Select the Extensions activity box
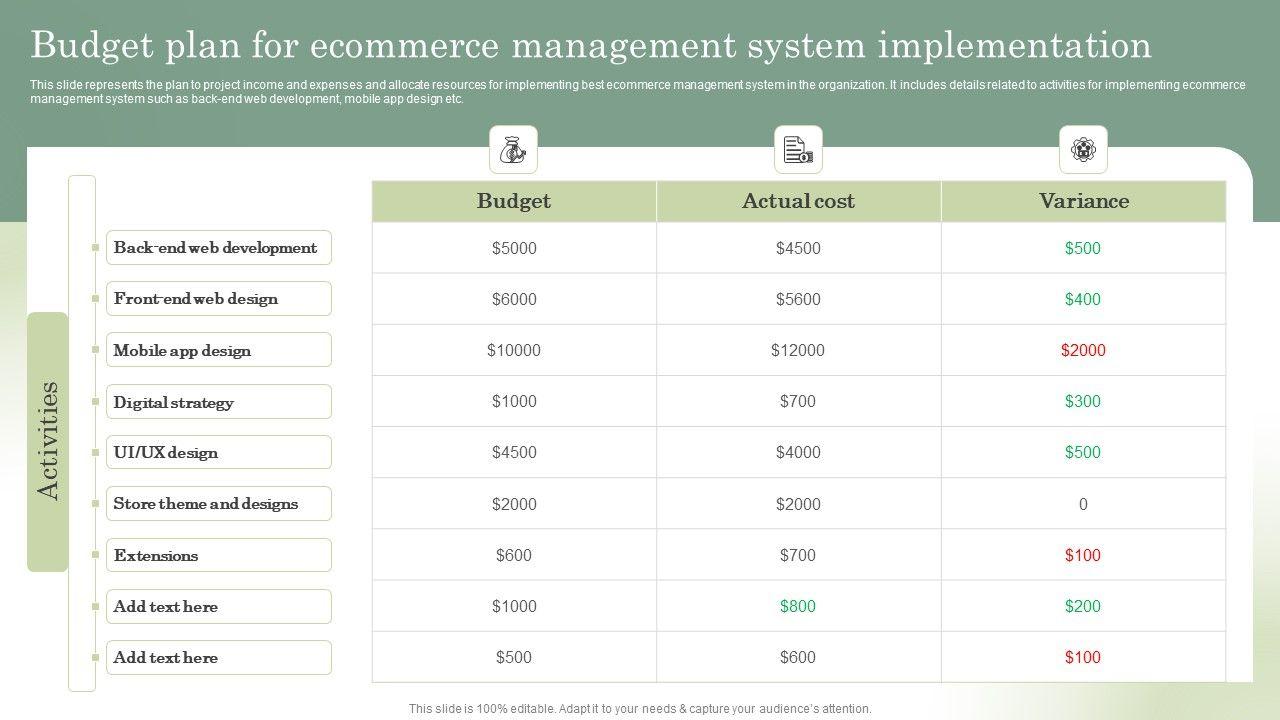Screen dimensions: 1280x720 coord(219,555)
